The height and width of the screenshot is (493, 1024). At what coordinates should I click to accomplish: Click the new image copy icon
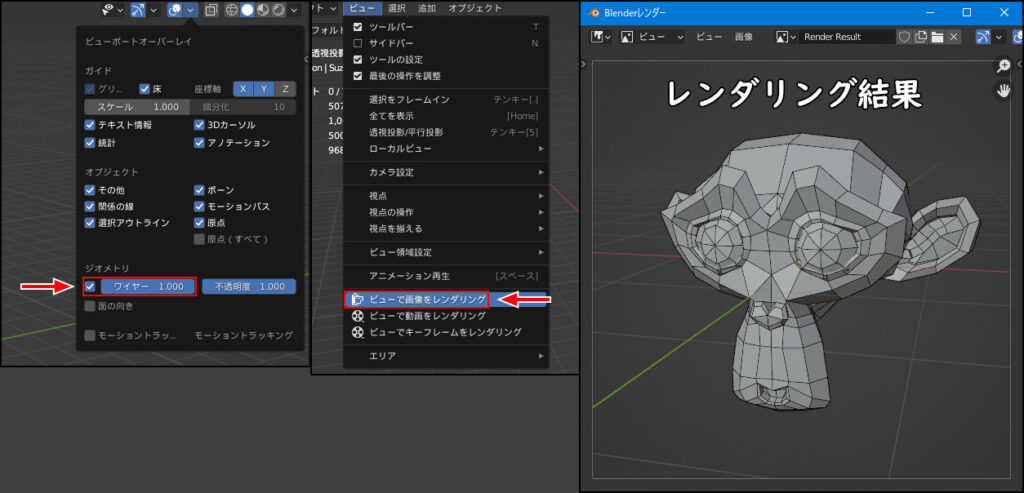coord(921,37)
